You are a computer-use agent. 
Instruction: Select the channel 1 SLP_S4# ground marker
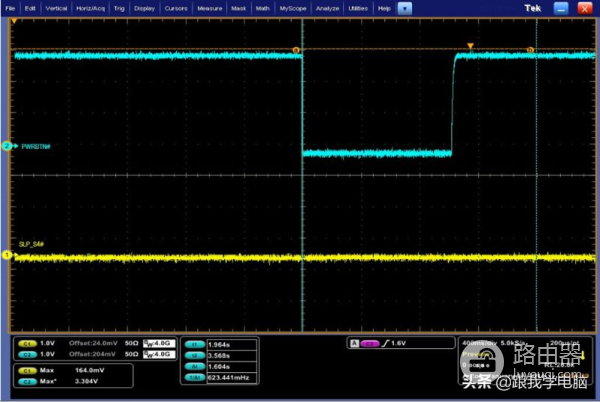click(7, 256)
